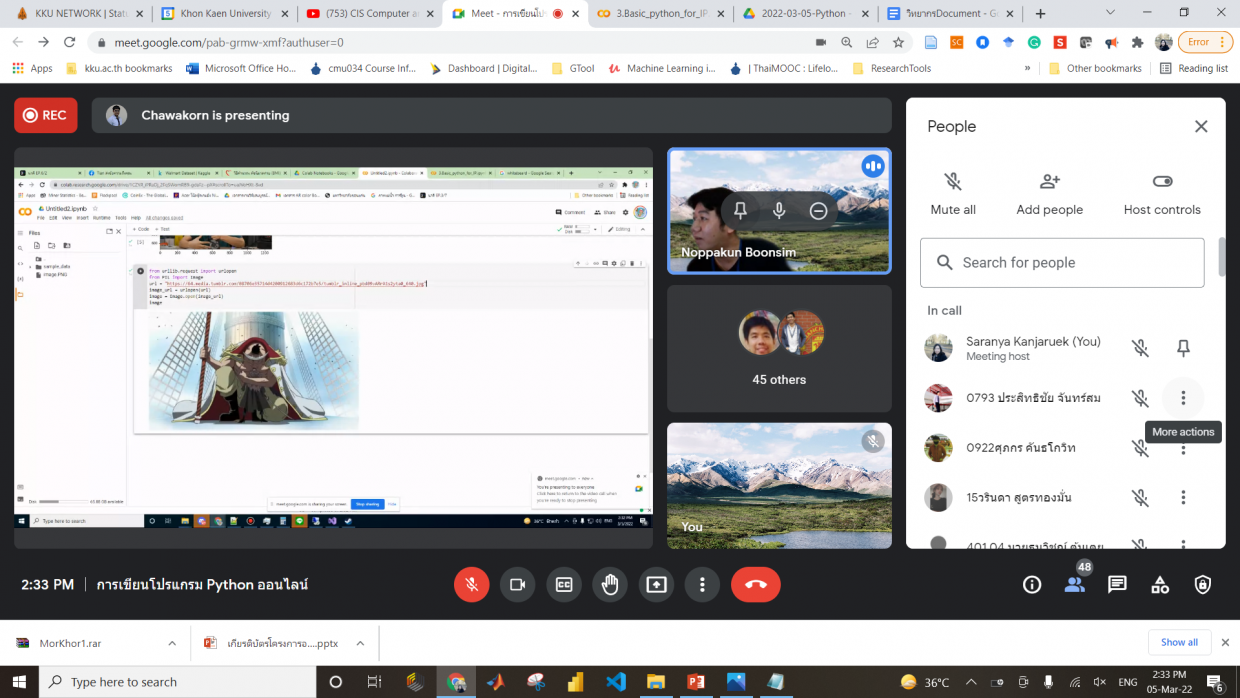Open more options menu in call bar
This screenshot has height=698, width=1240.
[703, 585]
